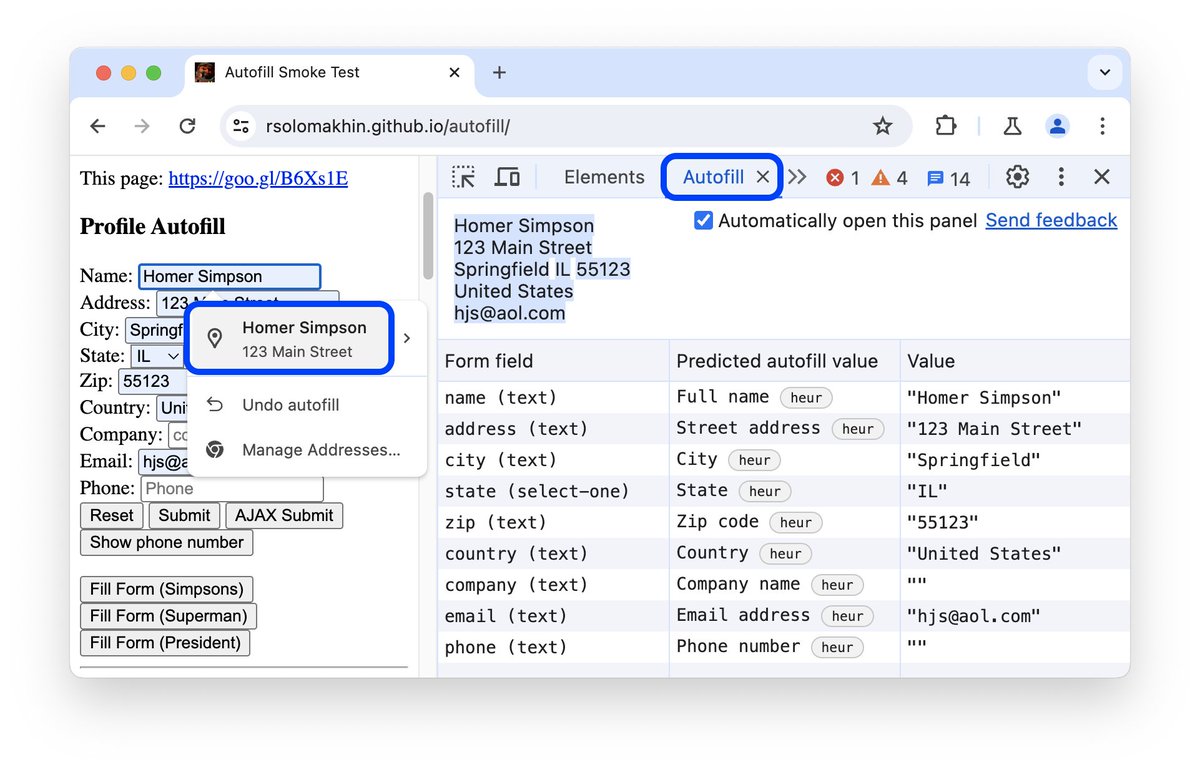Click the Zip input field
Viewport: 1200px width, 770px height.
click(x=153, y=381)
